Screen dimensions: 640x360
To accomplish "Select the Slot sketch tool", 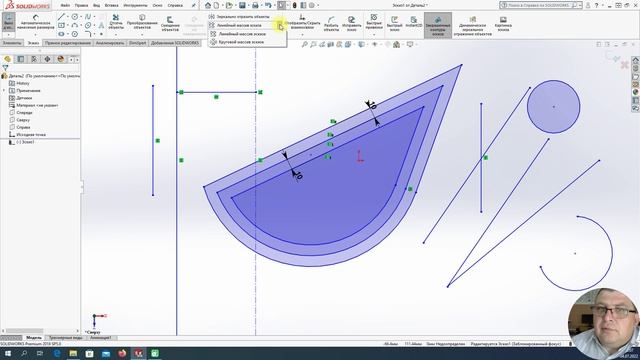I will [61, 34].
